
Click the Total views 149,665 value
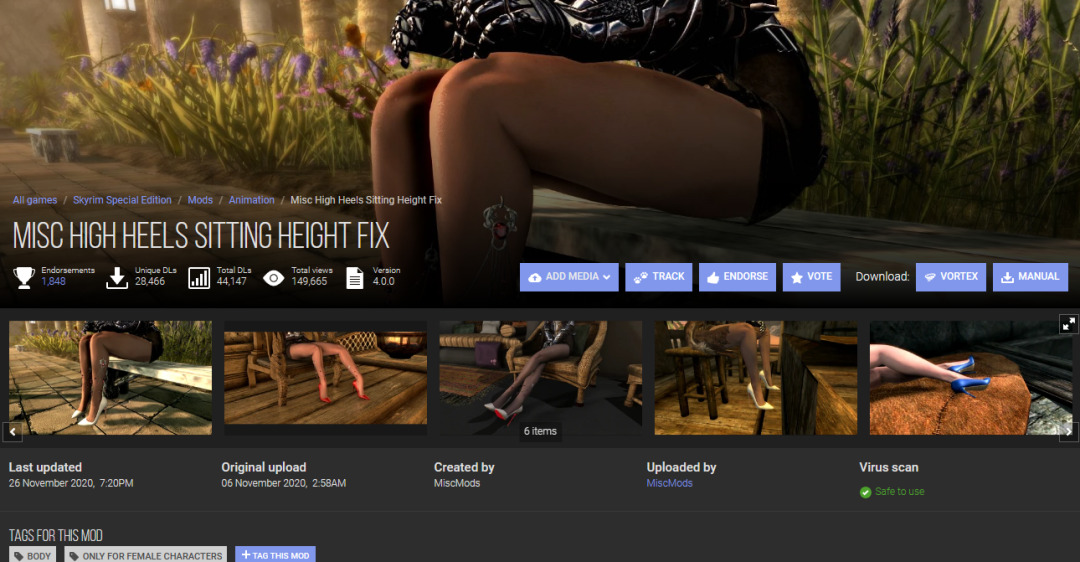coord(309,282)
